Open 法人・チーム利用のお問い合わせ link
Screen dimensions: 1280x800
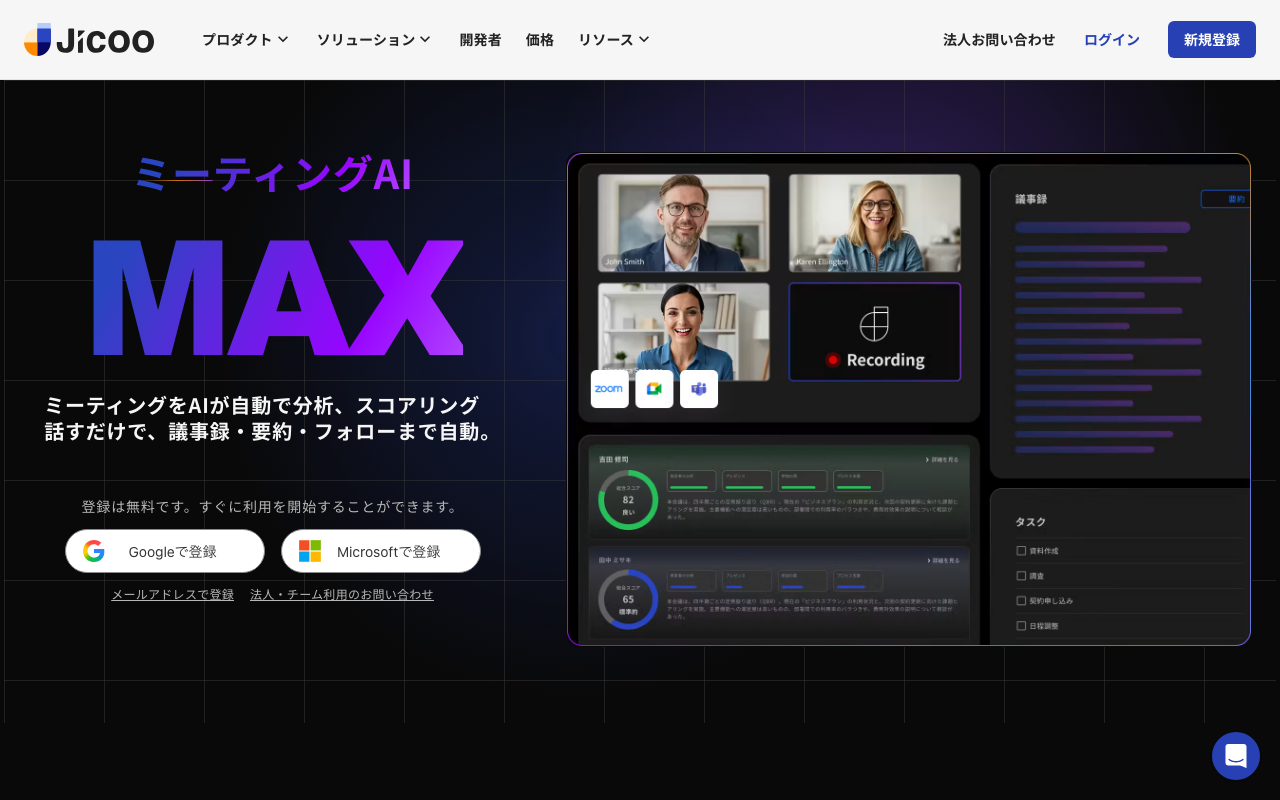click(342, 594)
